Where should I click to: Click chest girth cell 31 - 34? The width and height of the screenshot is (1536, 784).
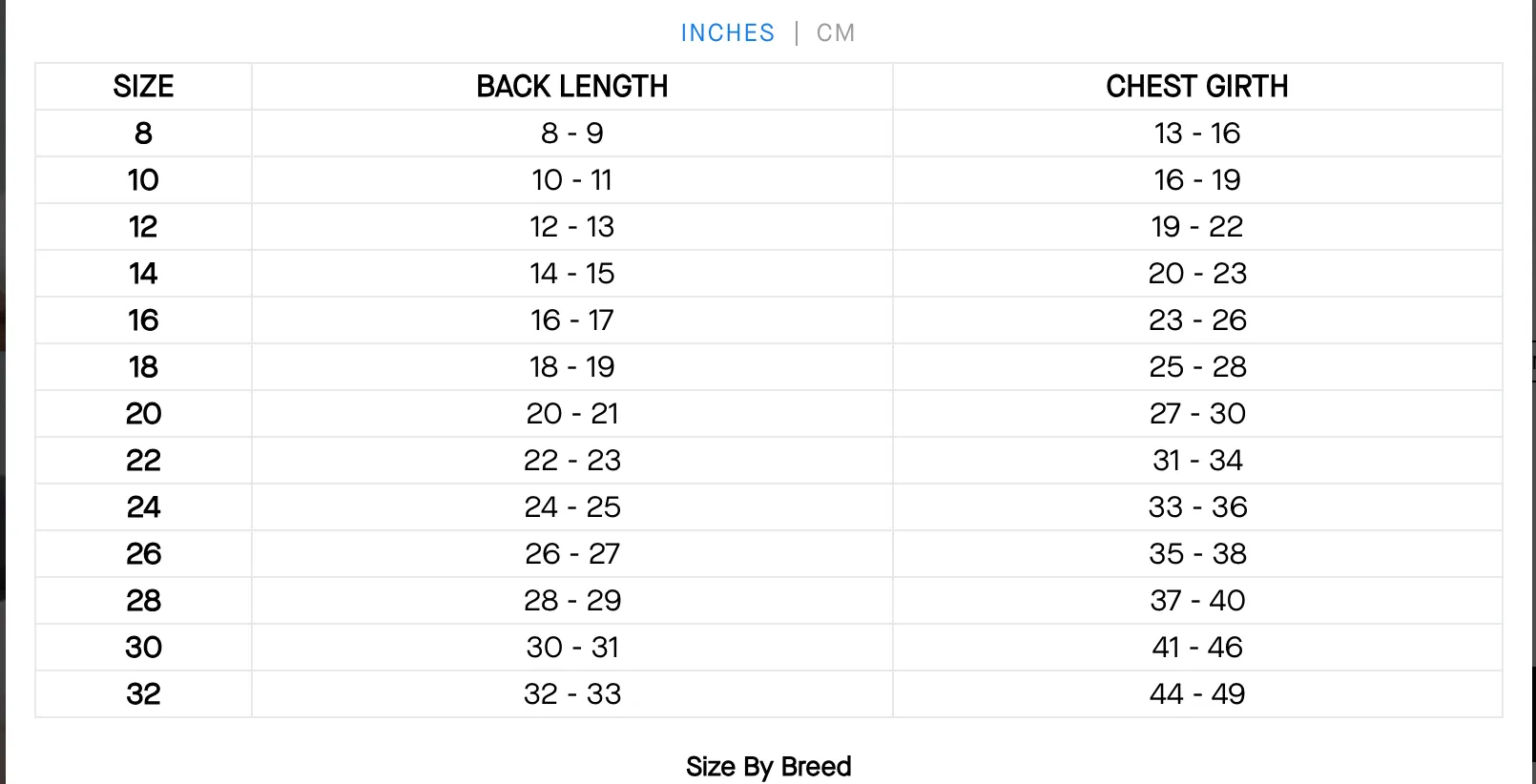[1197, 461]
